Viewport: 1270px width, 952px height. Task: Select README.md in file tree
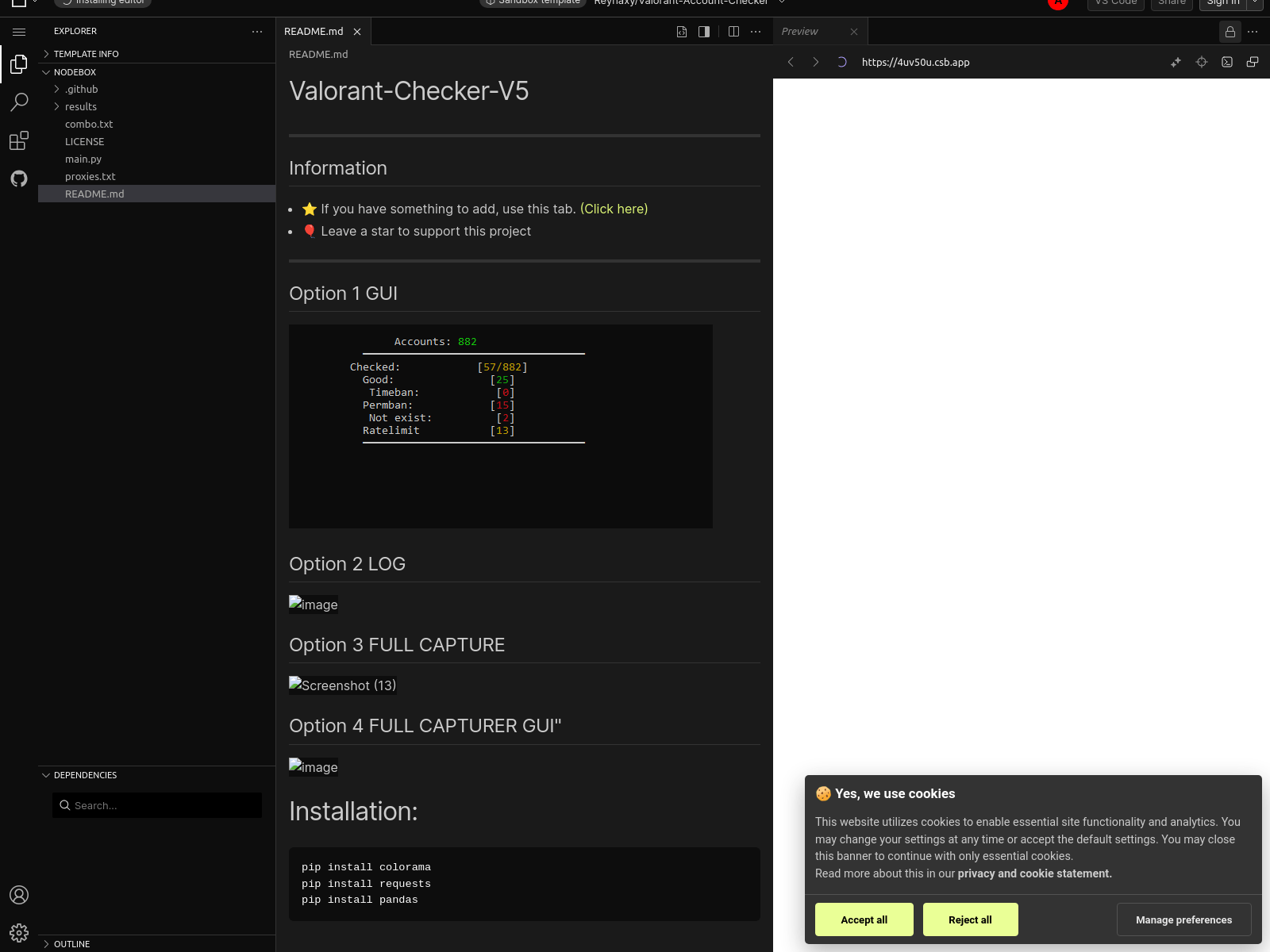click(x=156, y=194)
